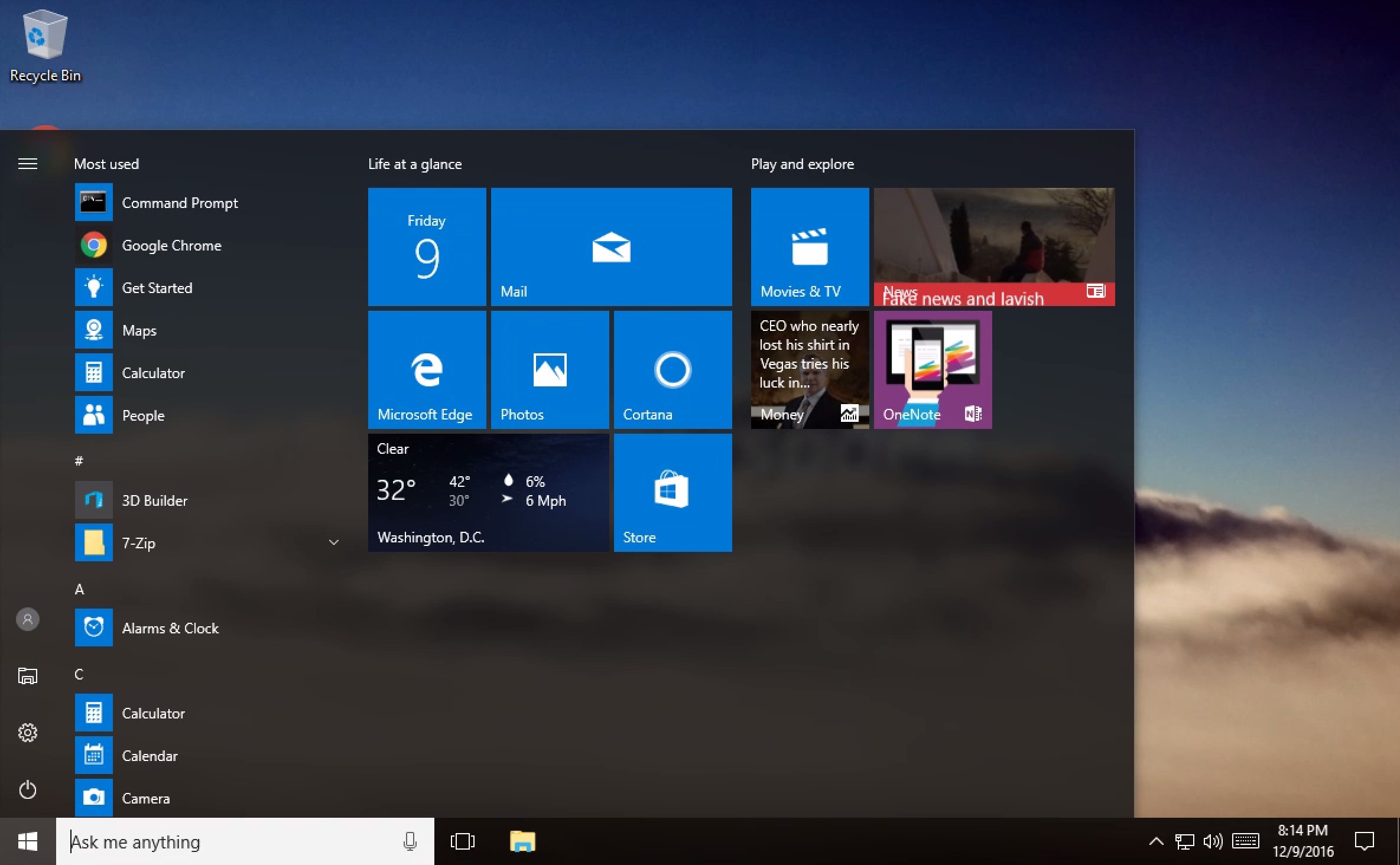Launch Google Chrome from Most used

click(x=171, y=245)
